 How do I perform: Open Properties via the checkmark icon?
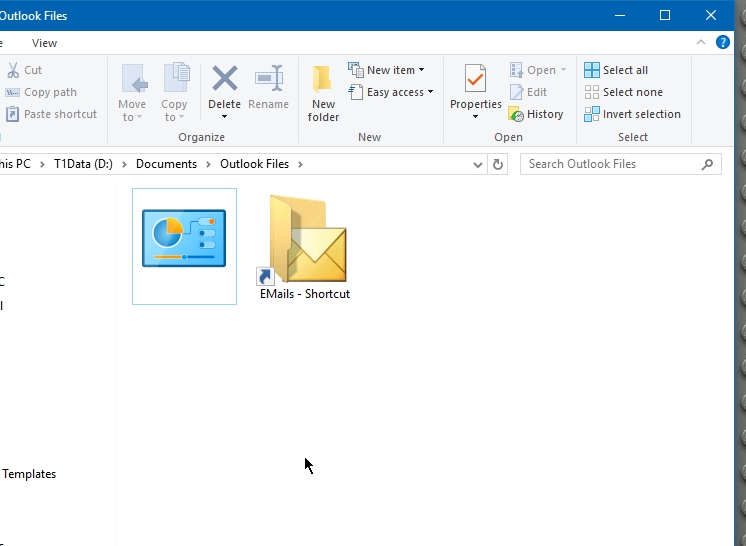pos(475,80)
